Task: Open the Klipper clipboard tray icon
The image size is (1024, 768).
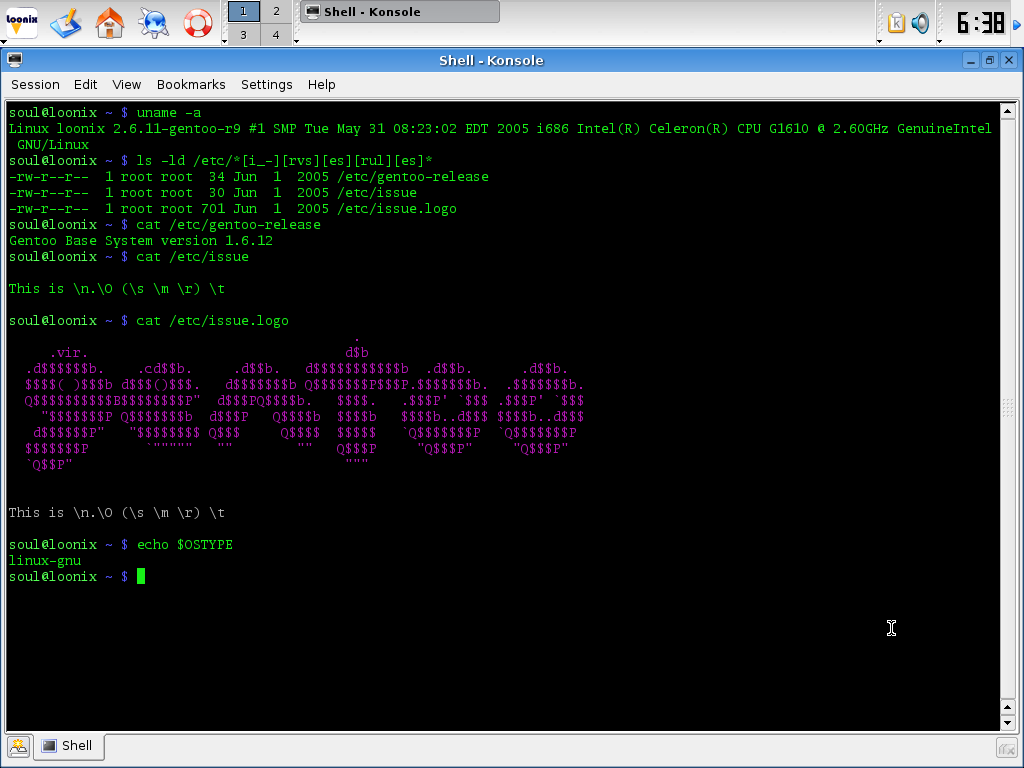Action: point(896,23)
